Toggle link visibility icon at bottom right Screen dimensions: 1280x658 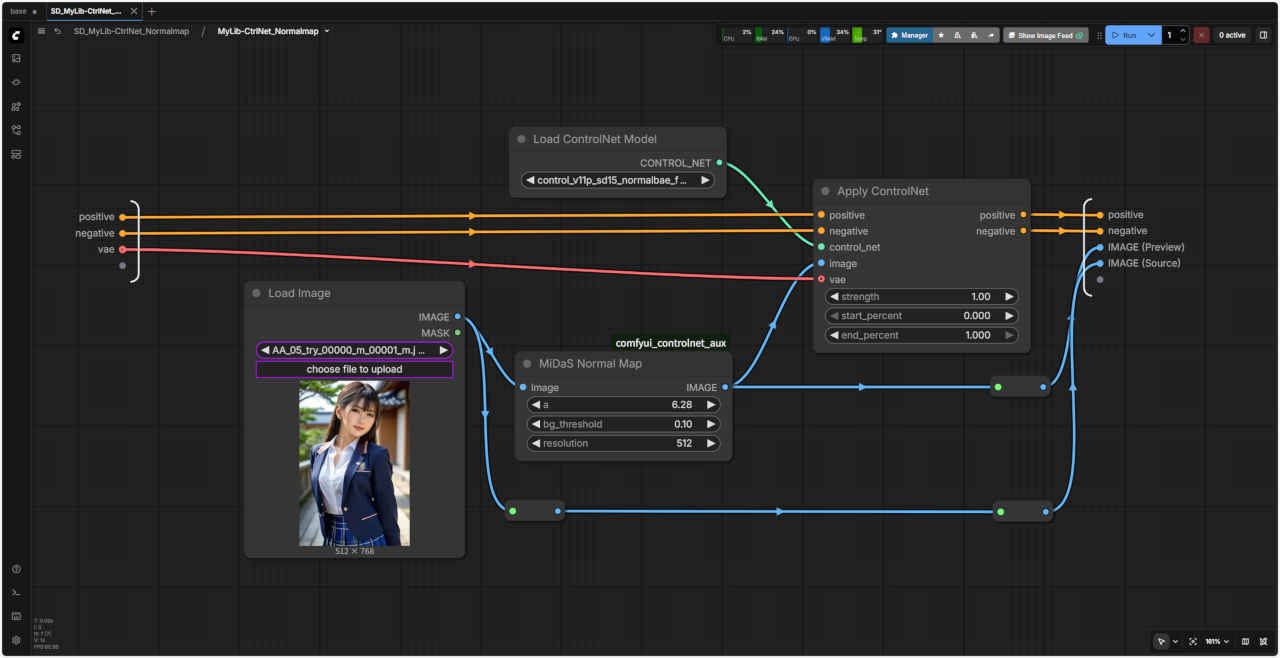coord(1264,641)
